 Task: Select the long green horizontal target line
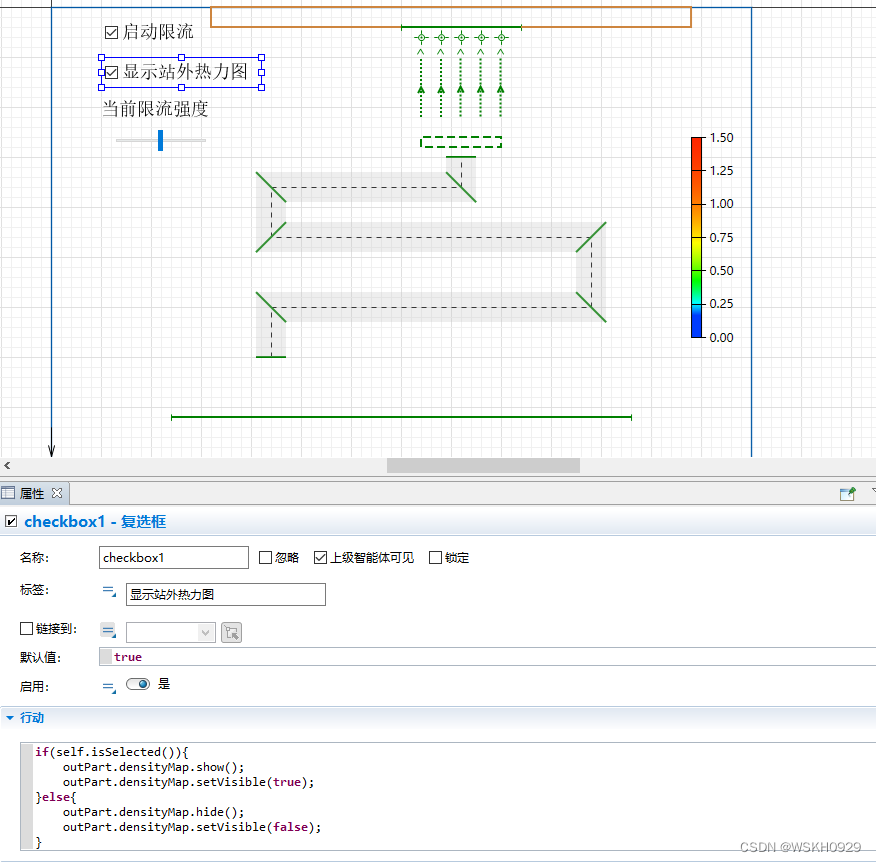(x=401, y=417)
